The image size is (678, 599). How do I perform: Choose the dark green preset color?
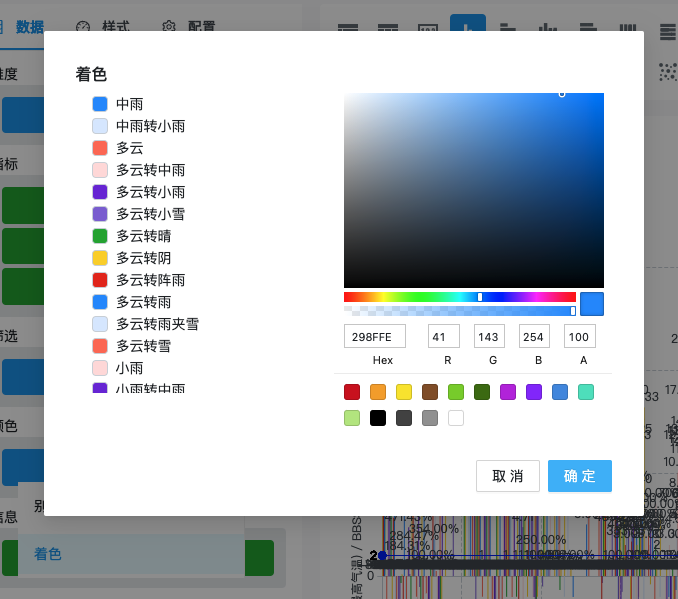tap(482, 392)
